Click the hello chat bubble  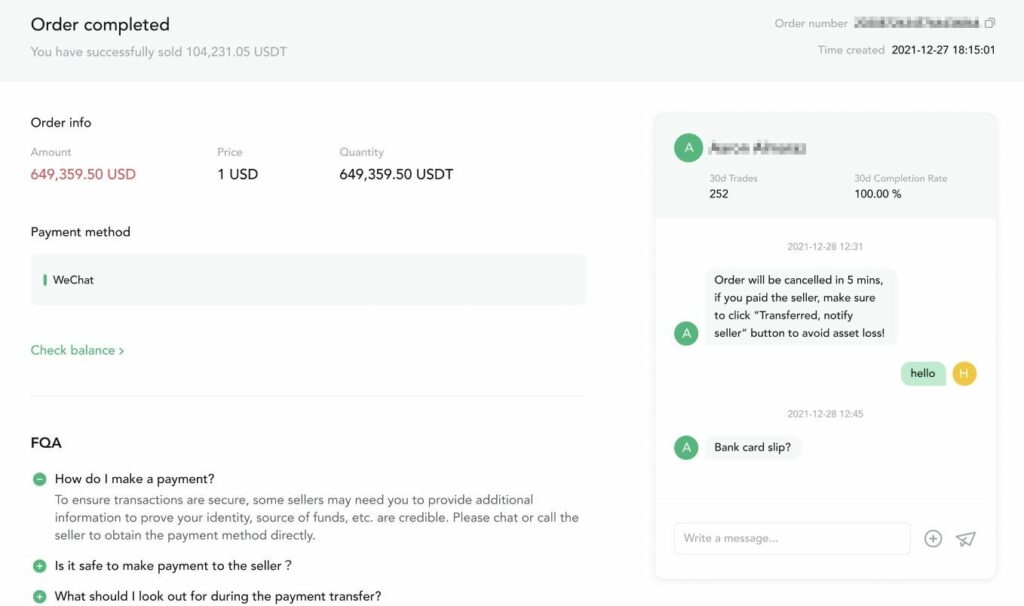pyautogui.click(x=923, y=374)
